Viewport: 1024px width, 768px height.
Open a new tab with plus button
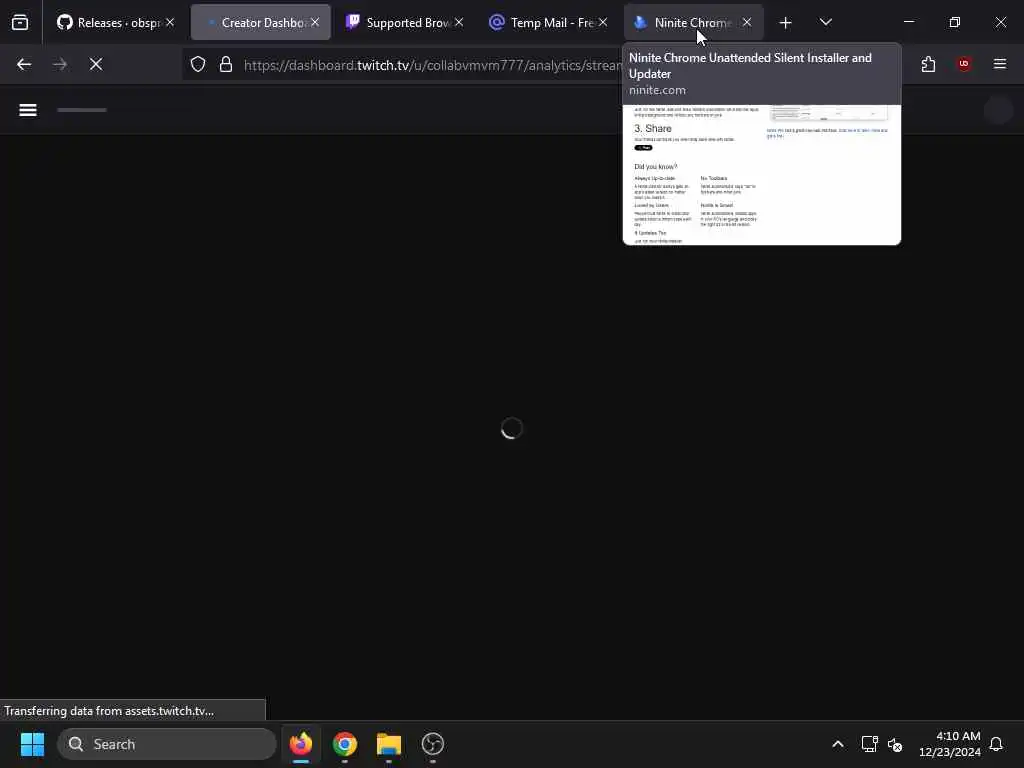click(x=786, y=23)
